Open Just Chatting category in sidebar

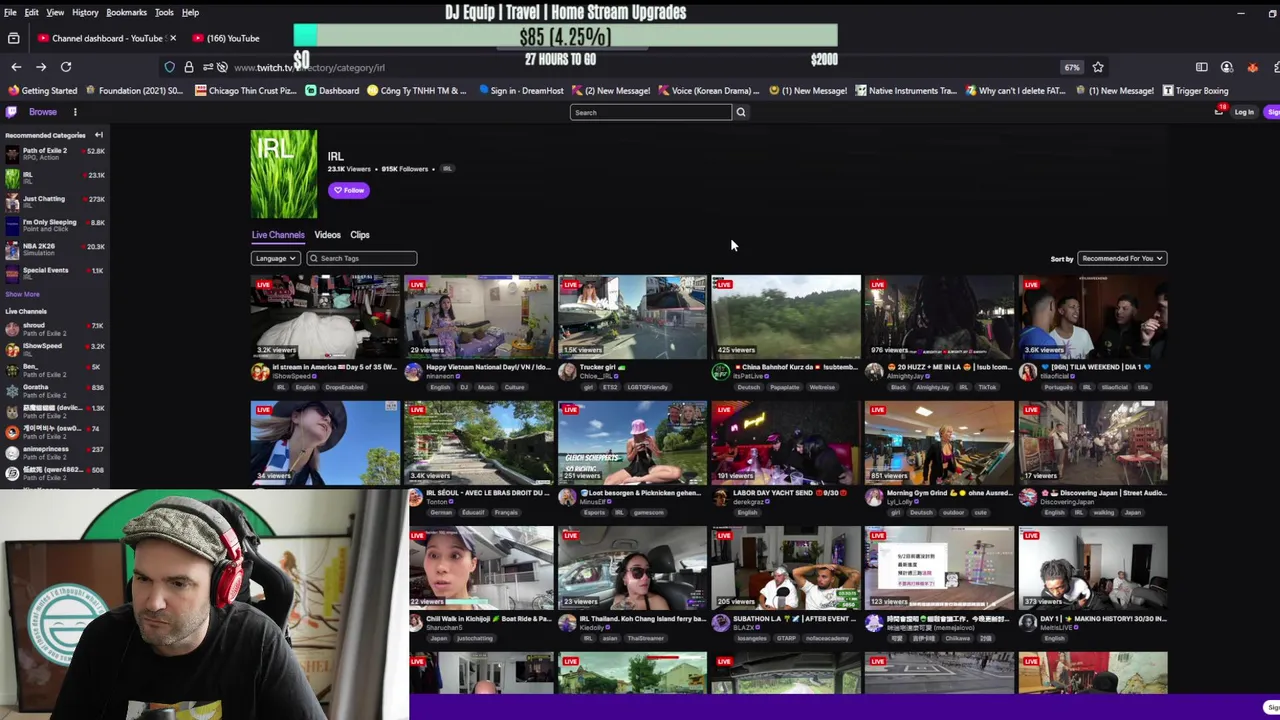54,202
